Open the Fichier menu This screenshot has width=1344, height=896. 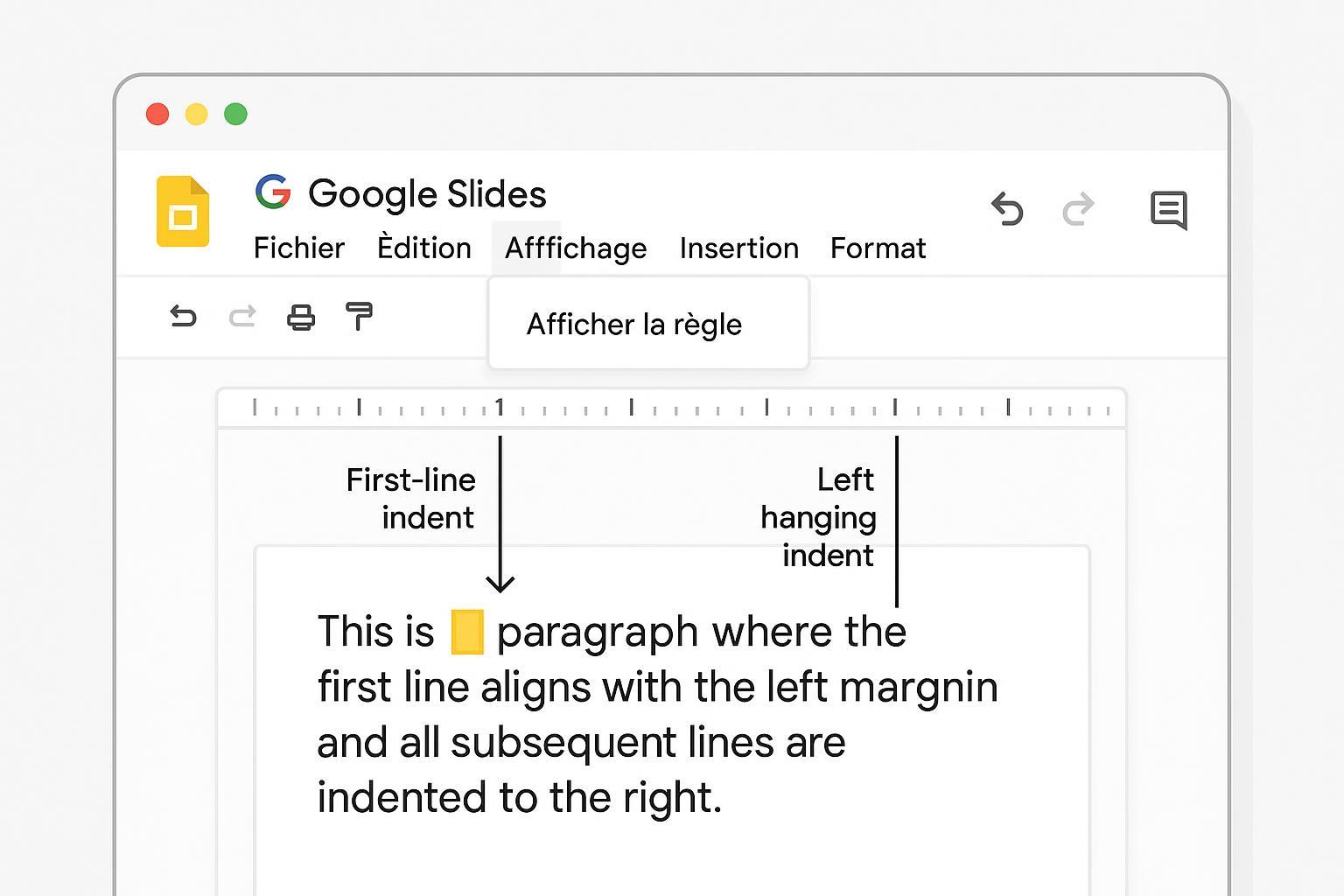299,248
